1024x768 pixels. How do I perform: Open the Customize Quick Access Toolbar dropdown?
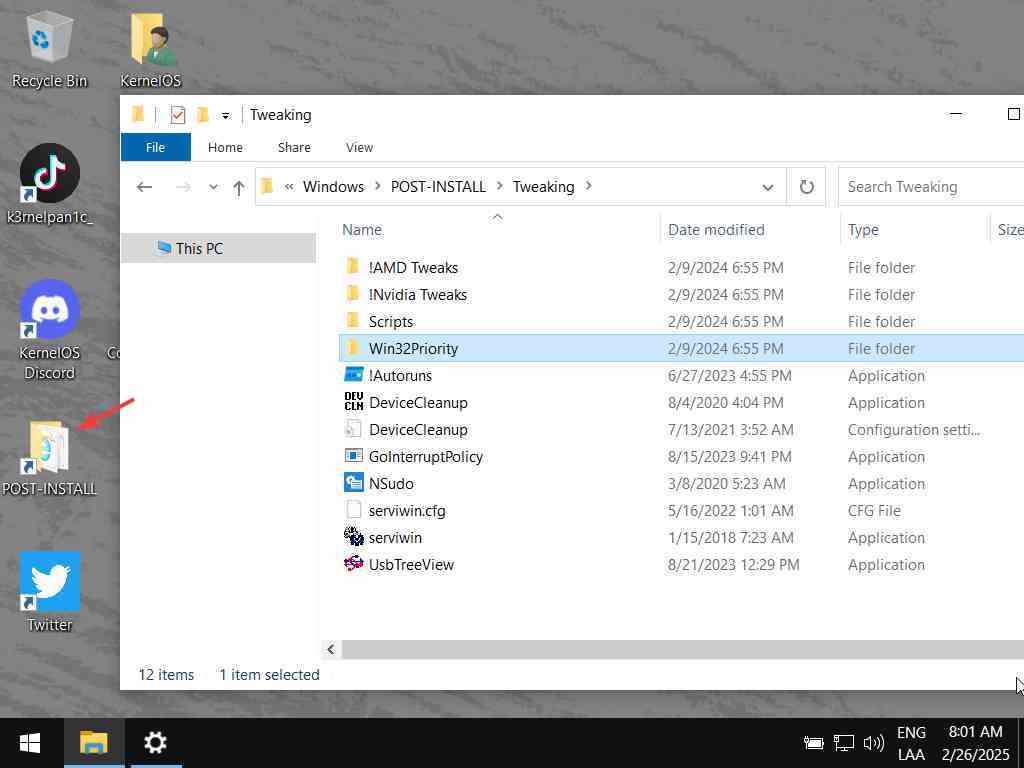pos(225,116)
